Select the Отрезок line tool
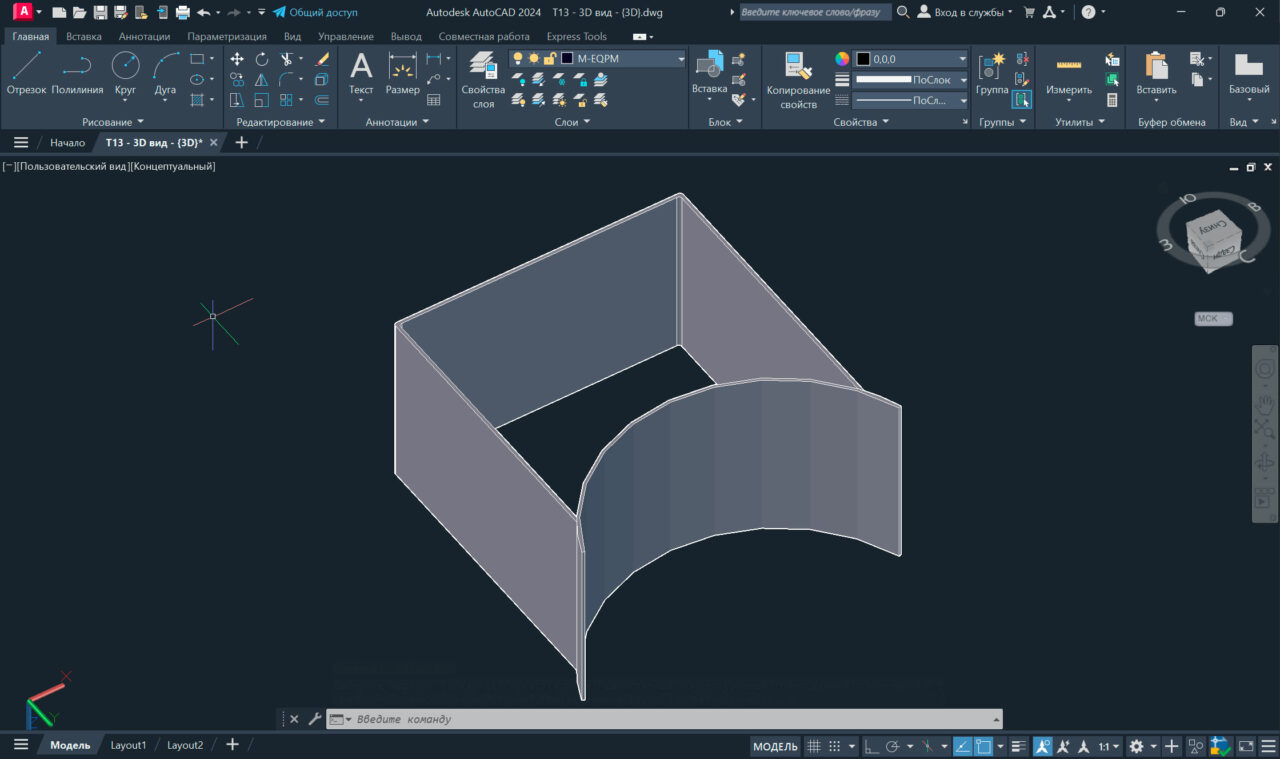1280x759 pixels. (x=26, y=74)
